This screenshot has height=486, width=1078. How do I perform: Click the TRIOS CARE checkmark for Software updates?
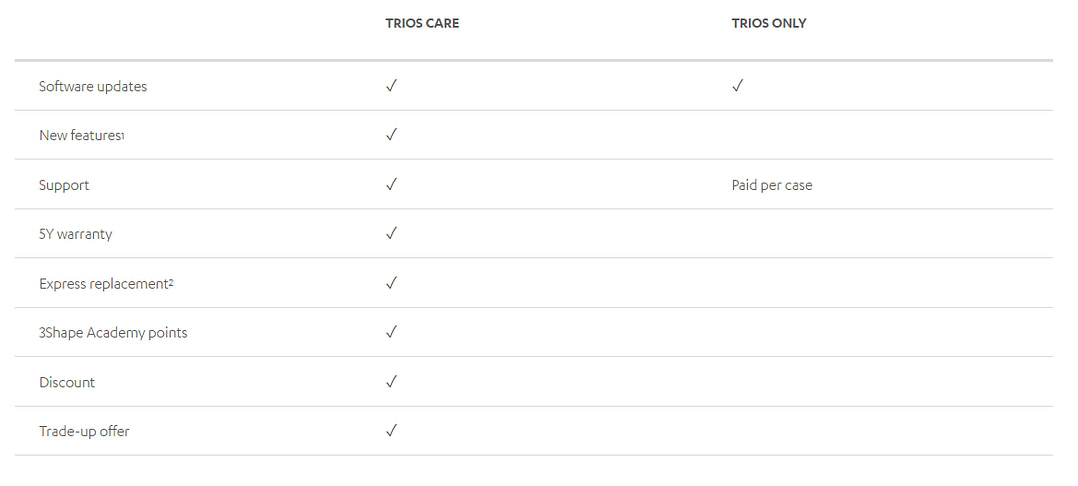[391, 86]
